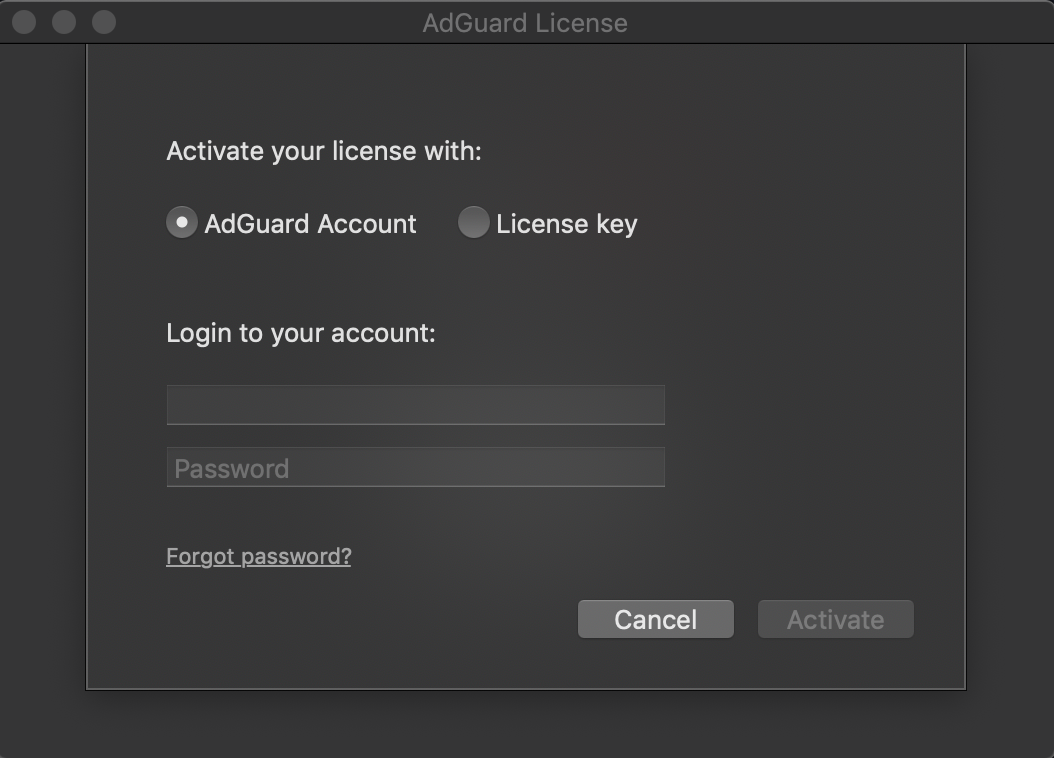Close the AdGuard License window
1054x758 pixels.
pos(24,21)
